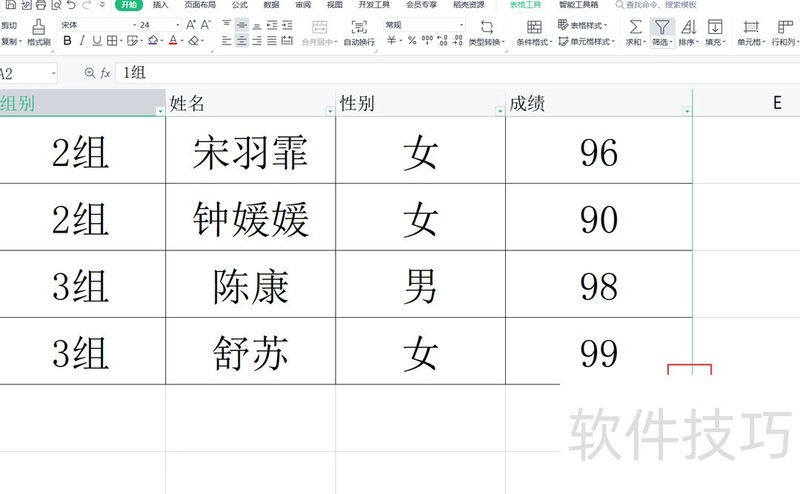Screen dimensions: 800x494
Task: Click the 复制 (copy) button
Action: pos(11,41)
